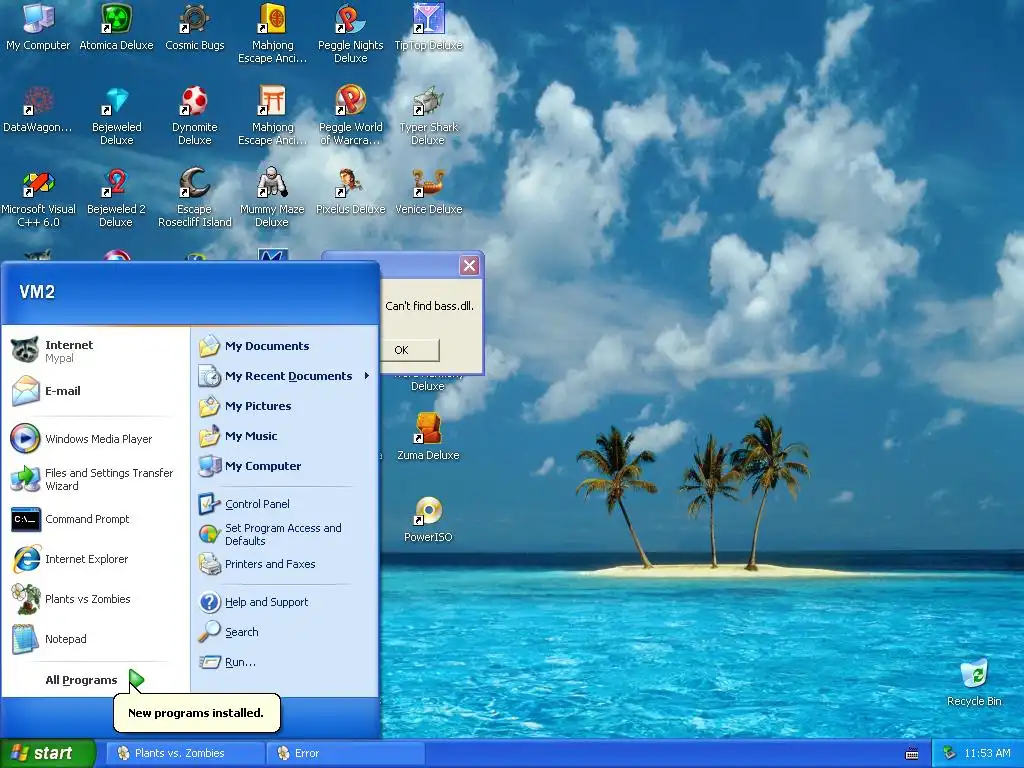The height and width of the screenshot is (768, 1024).
Task: Open the Recycle Bin
Action: (x=974, y=683)
